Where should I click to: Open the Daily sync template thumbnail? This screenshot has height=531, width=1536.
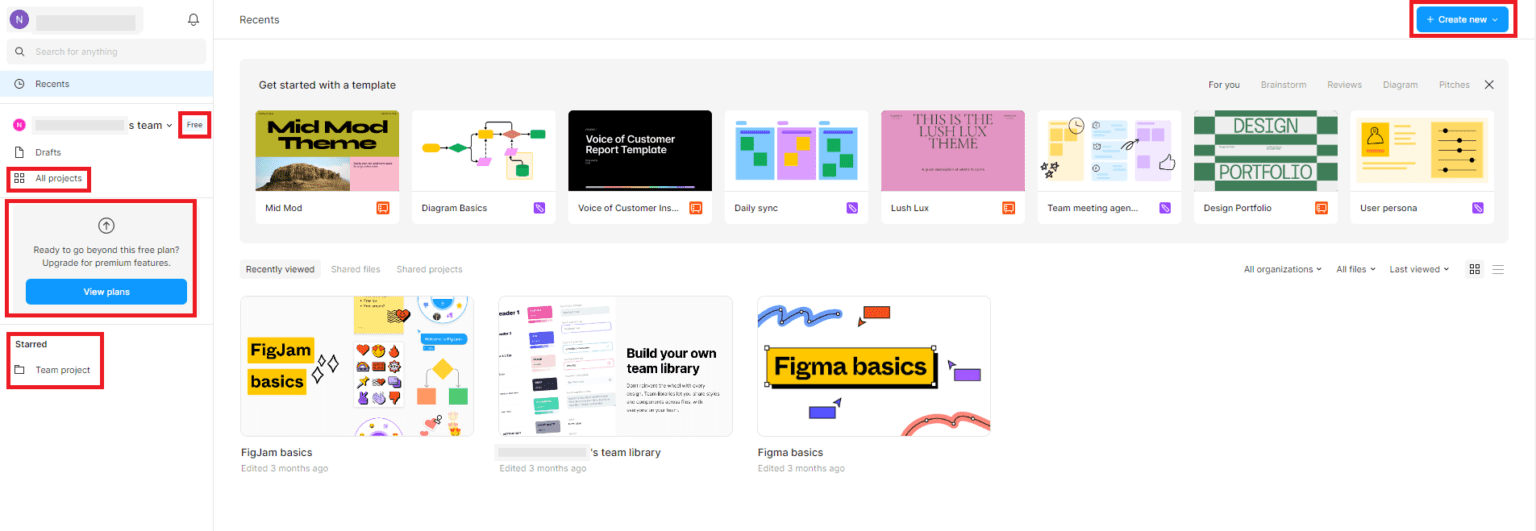(796, 150)
